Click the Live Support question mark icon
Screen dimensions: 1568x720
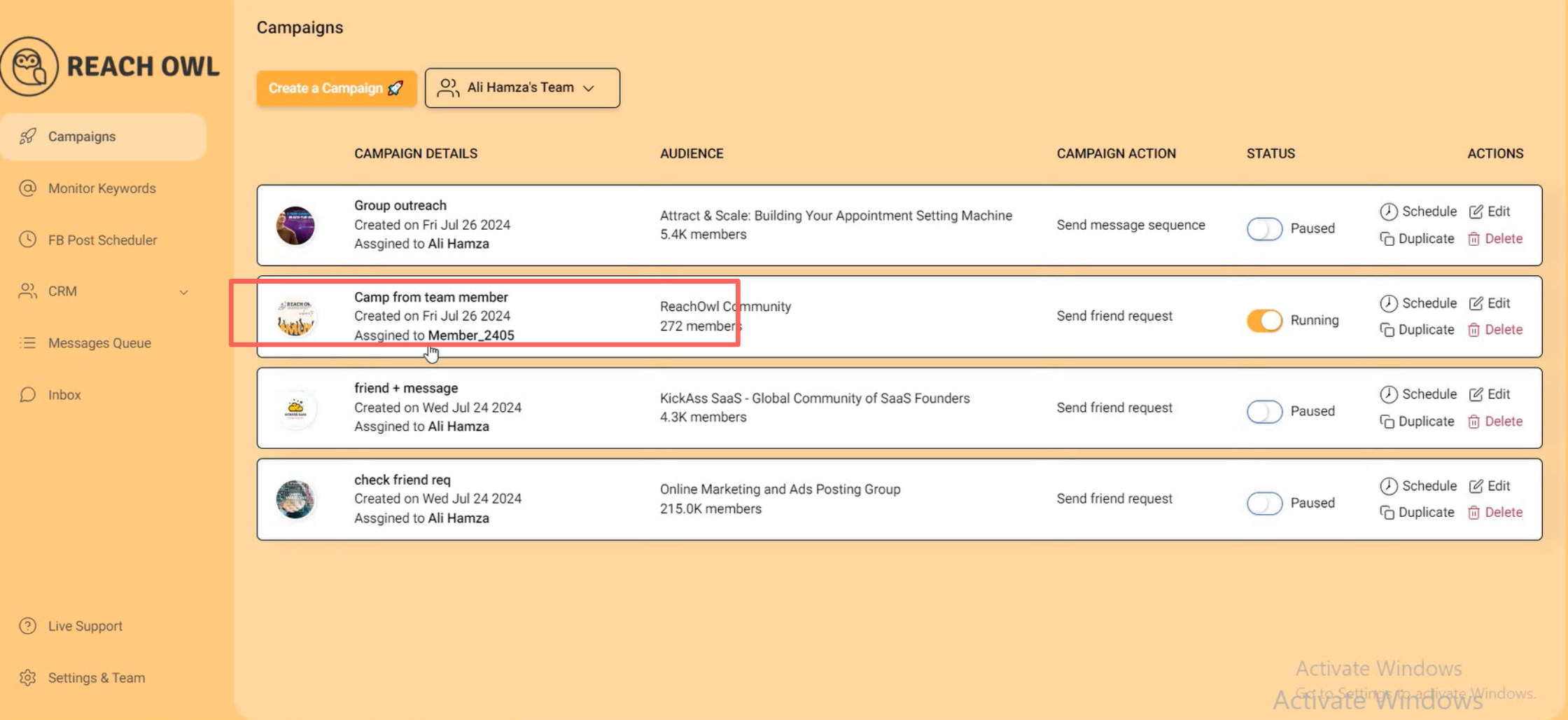[x=28, y=626]
